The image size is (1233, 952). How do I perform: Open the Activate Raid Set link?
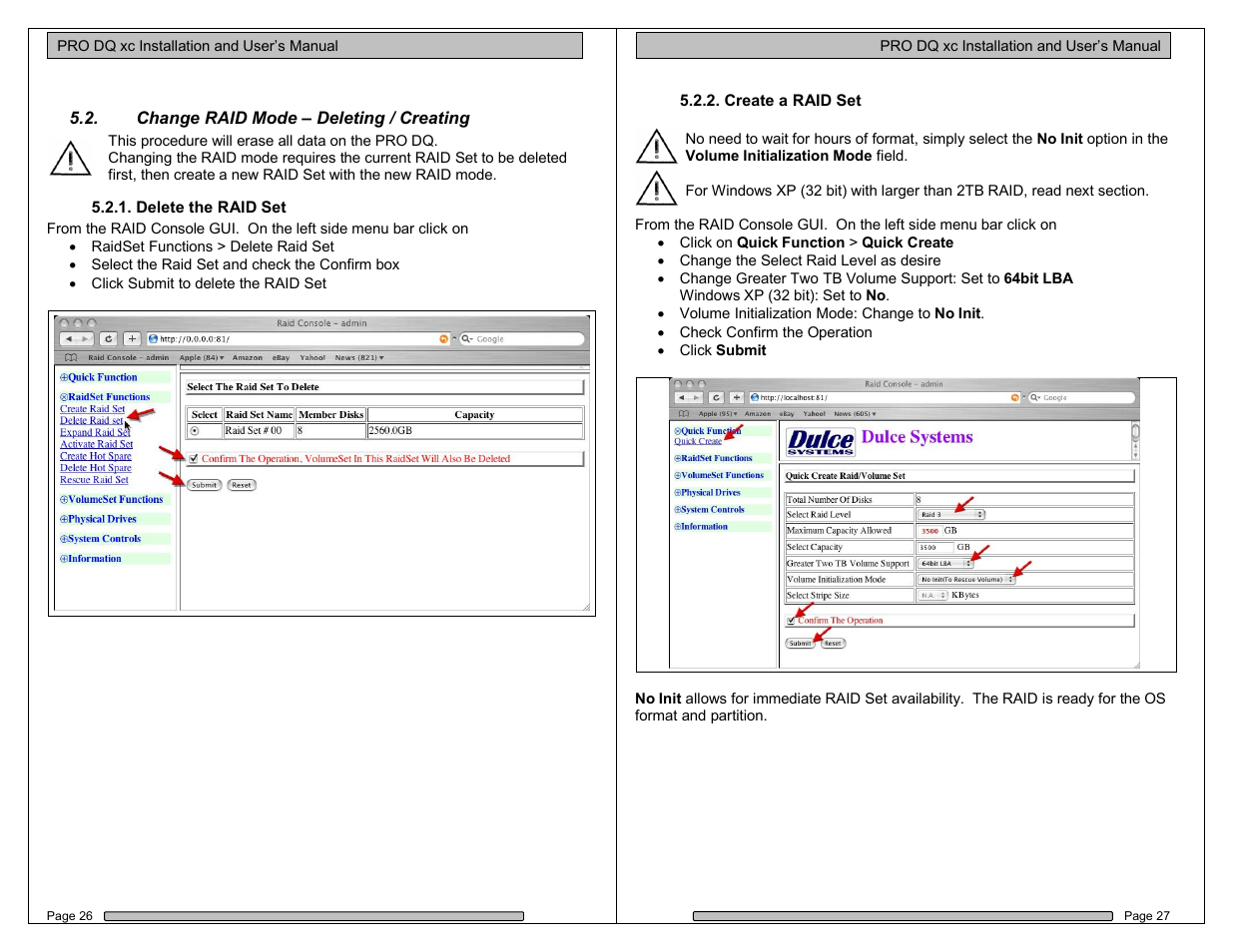[x=97, y=445]
